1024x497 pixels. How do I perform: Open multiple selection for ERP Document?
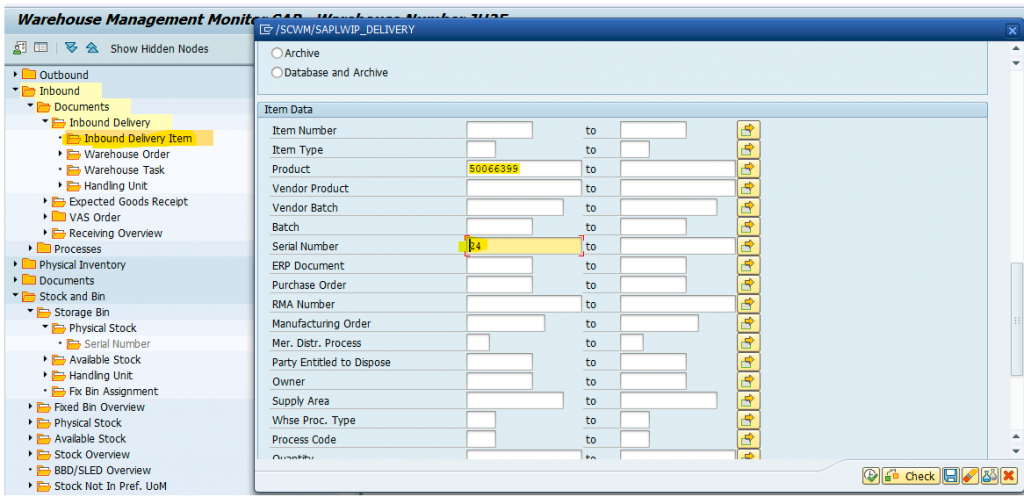tap(748, 265)
